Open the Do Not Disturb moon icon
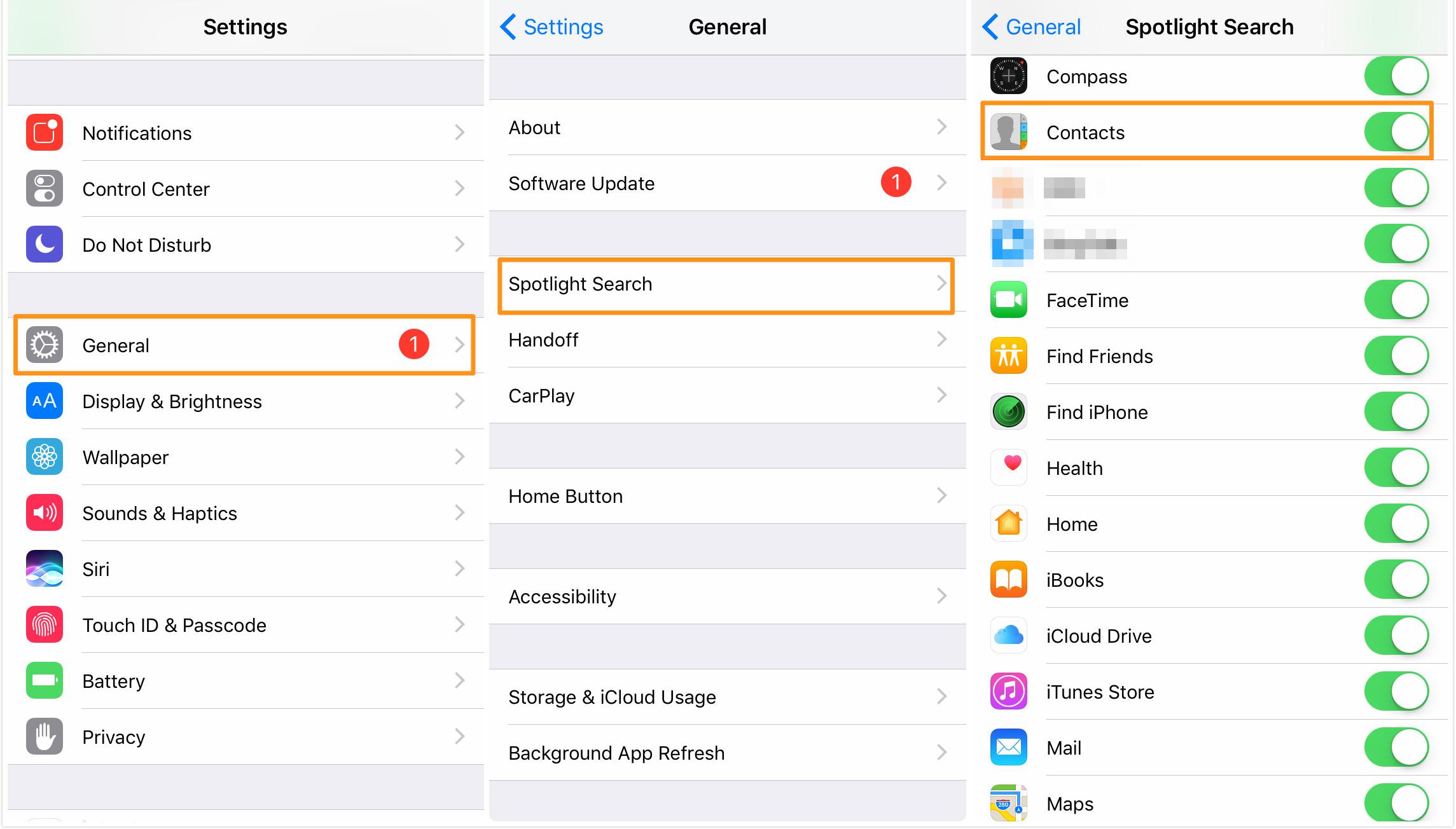Viewport: 1456px width, 829px height. [45, 245]
